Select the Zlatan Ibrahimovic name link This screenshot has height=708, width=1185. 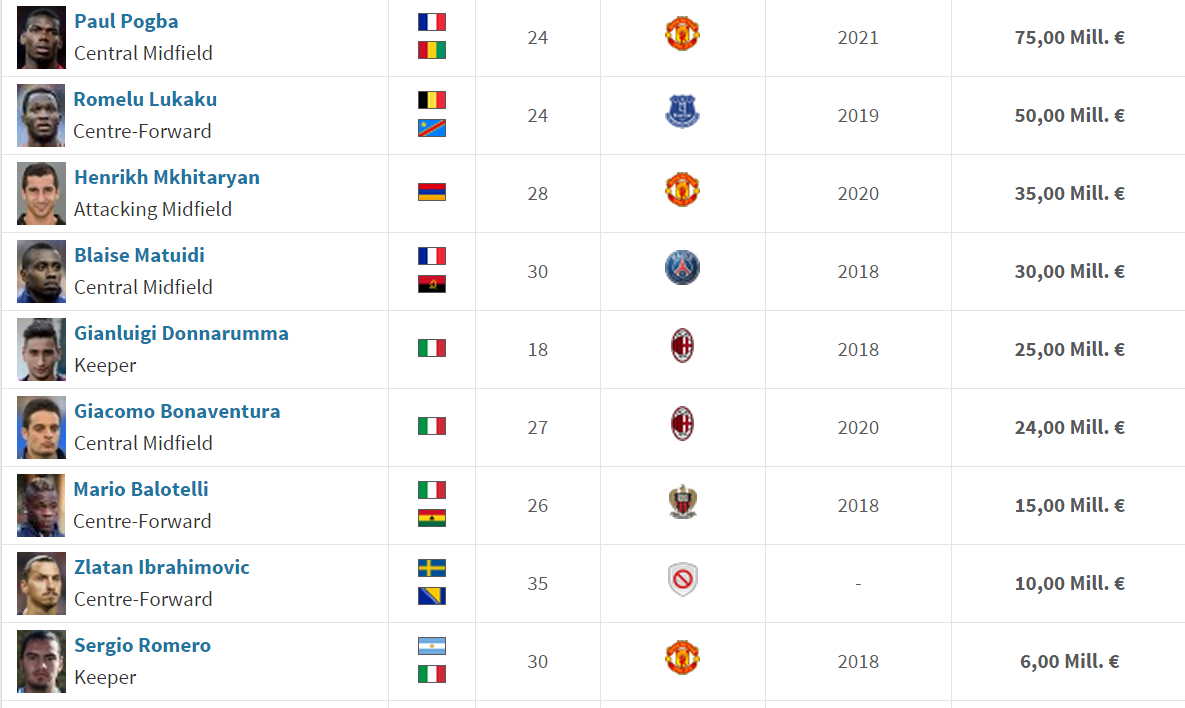tap(161, 567)
